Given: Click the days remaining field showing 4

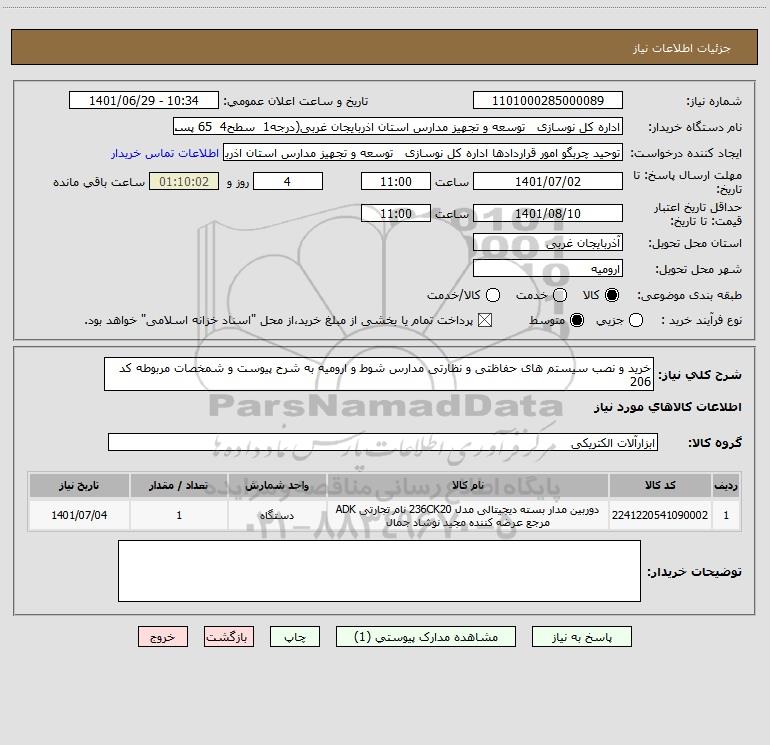Looking at the screenshot, I should 288,181.
